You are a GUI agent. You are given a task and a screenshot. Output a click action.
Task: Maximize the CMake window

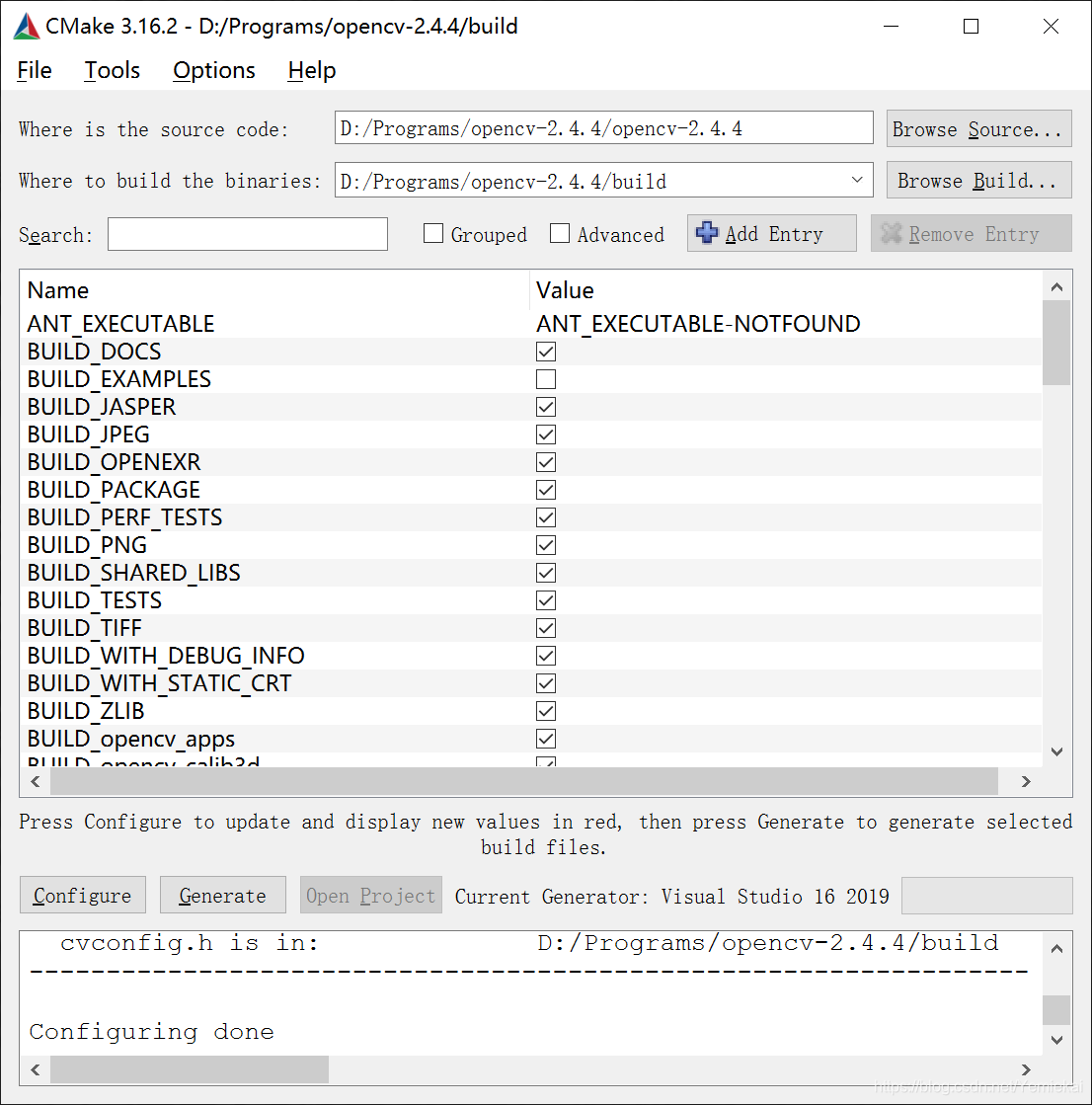coord(971,26)
